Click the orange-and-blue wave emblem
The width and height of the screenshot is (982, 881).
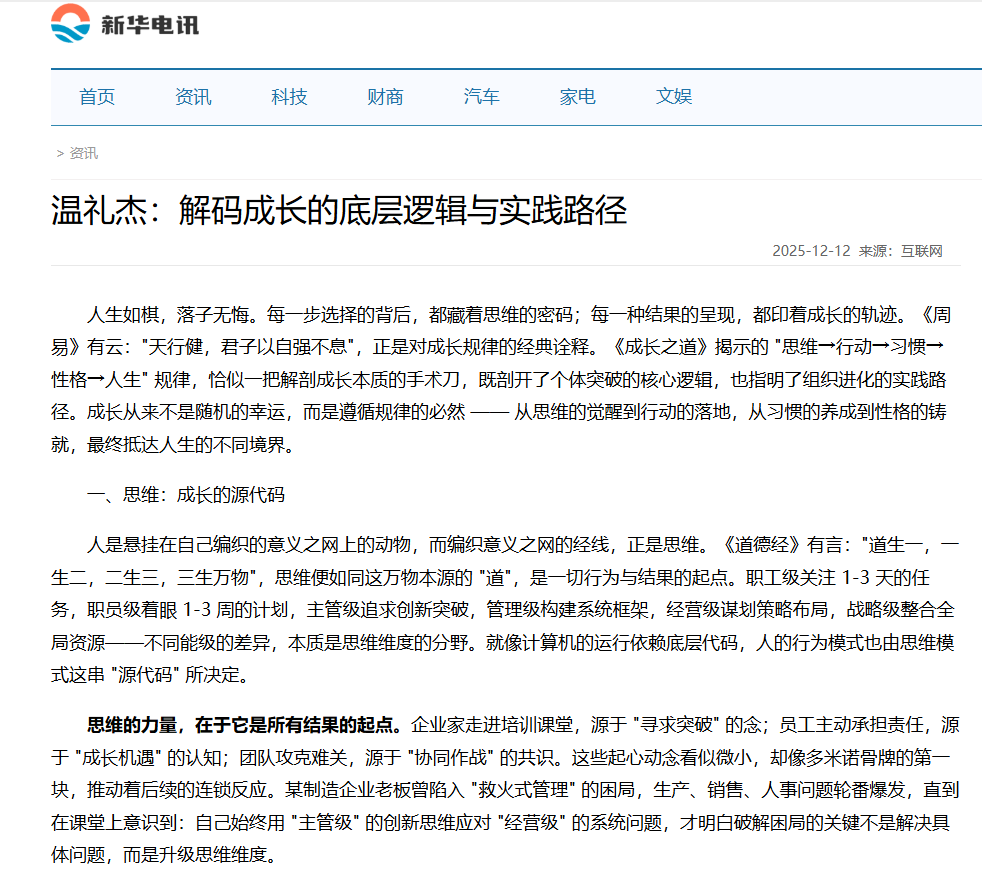coord(68,23)
